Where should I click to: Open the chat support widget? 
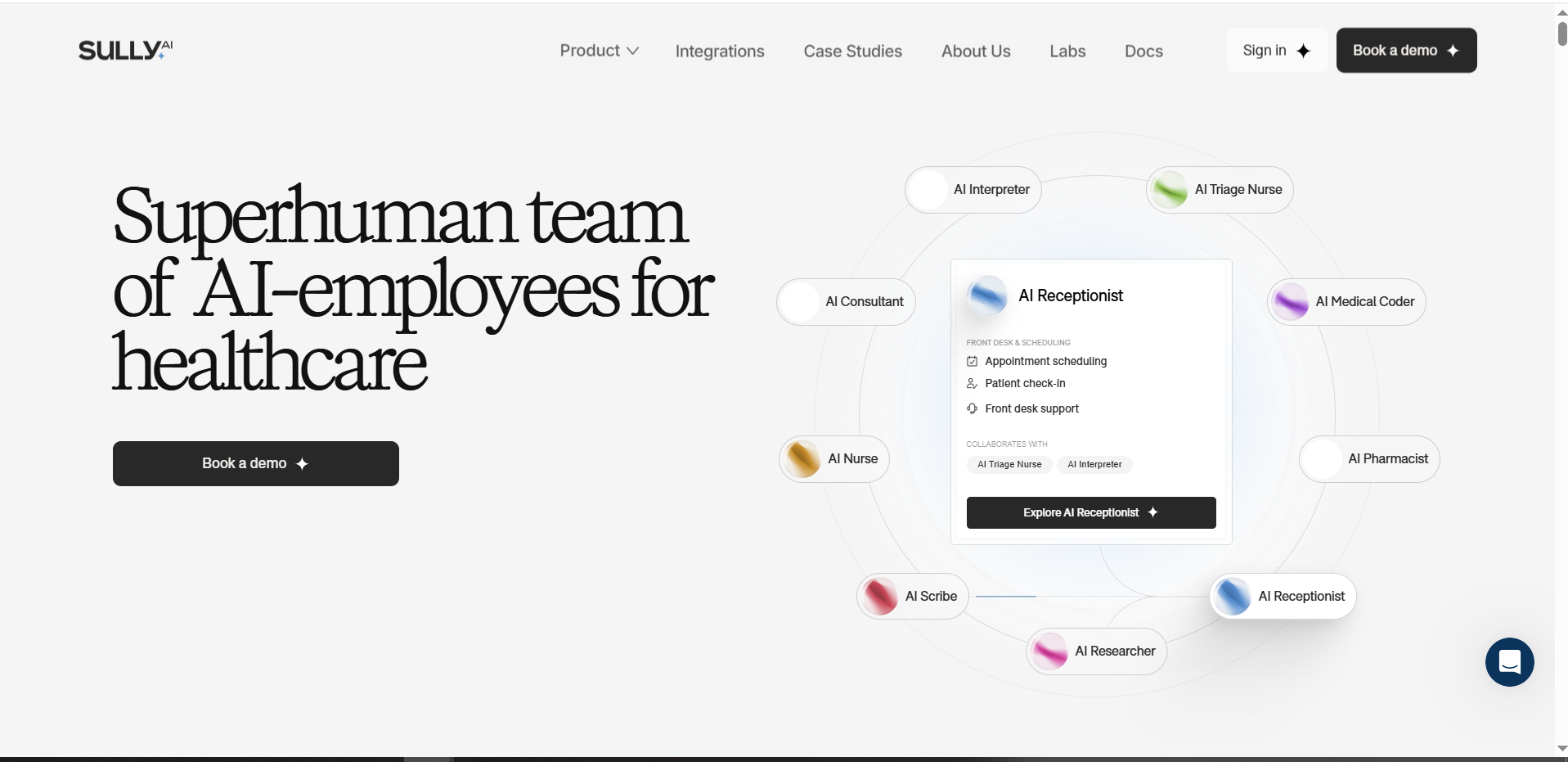(1509, 661)
